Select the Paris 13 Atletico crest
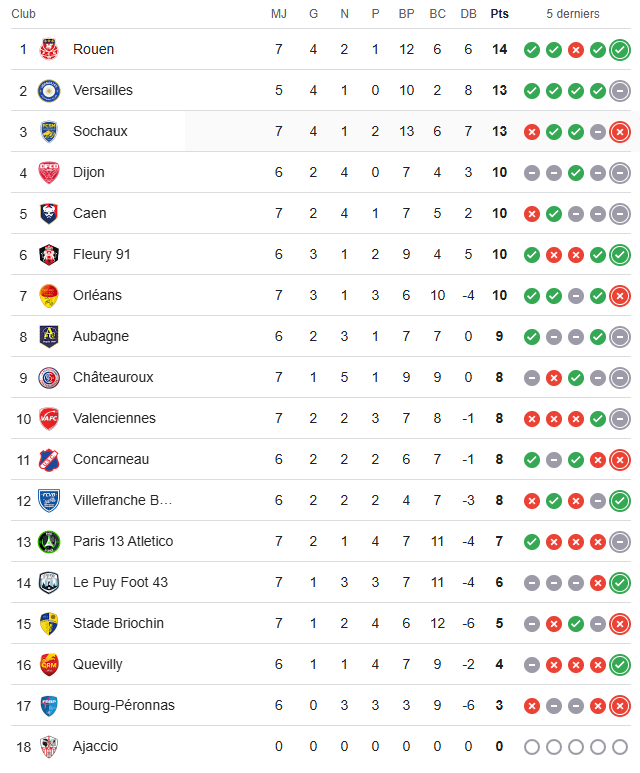This screenshot has height=773, width=640. pyautogui.click(x=48, y=541)
